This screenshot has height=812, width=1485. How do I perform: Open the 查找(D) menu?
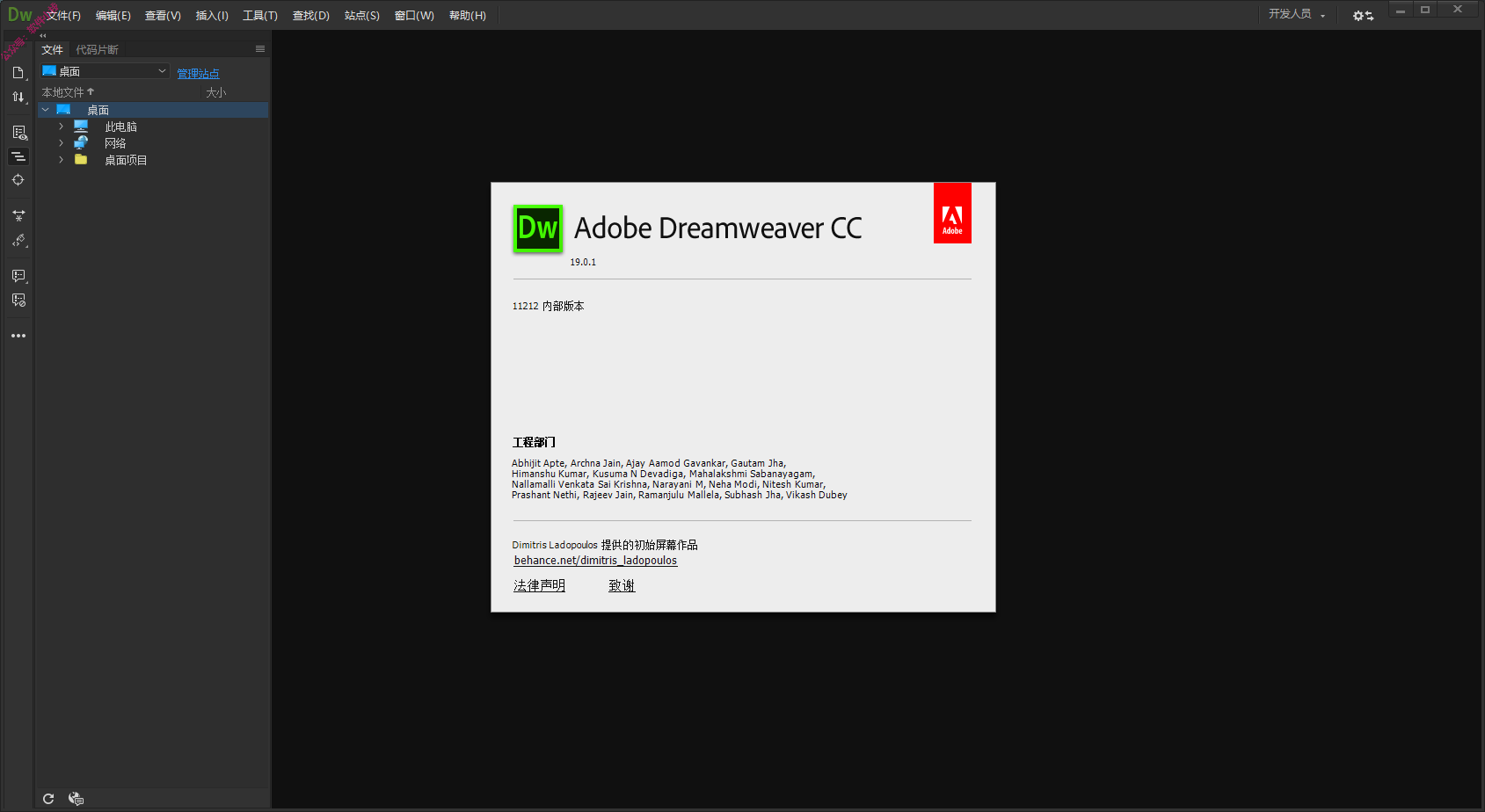click(311, 16)
